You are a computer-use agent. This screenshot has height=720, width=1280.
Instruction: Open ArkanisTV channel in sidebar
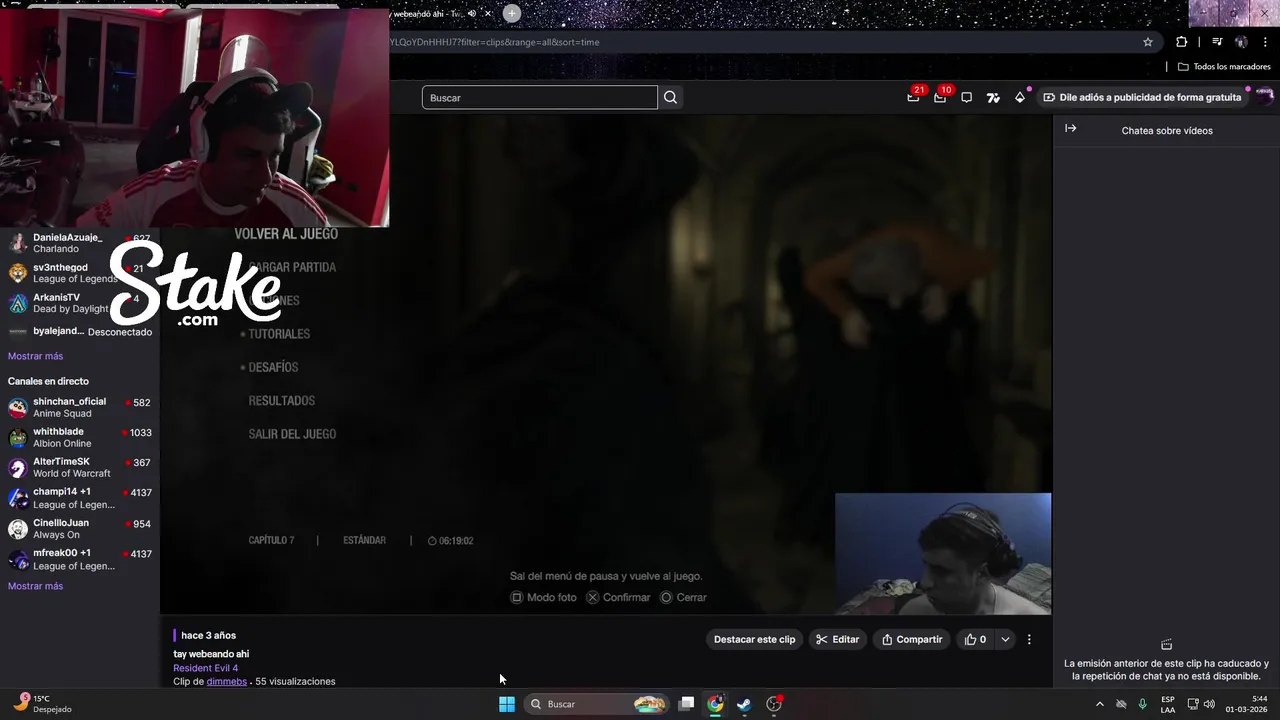pos(80,303)
